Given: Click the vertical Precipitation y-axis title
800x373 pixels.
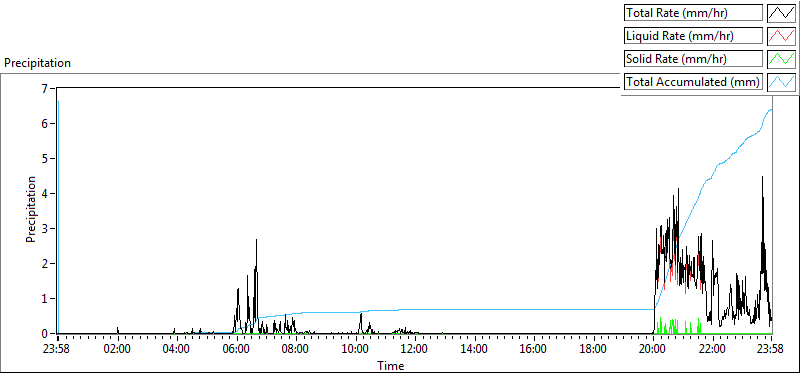Looking at the screenshot, I should tap(31, 209).
